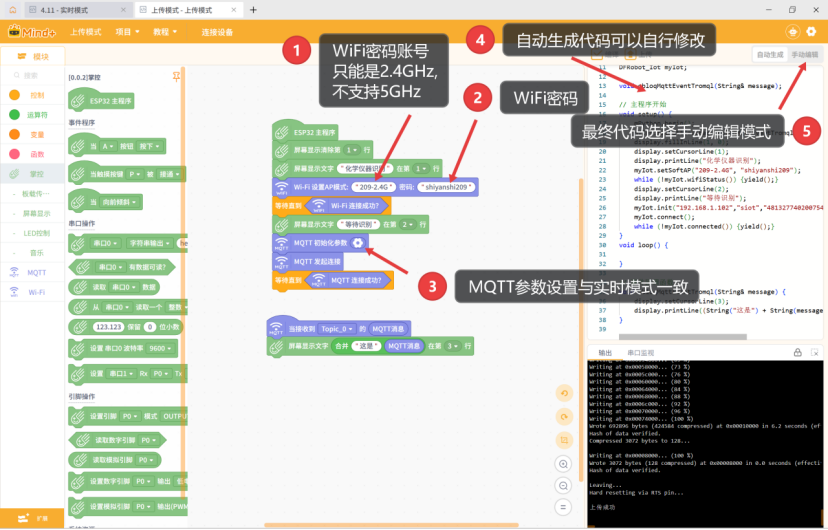Image resolution: width=828 pixels, height=530 pixels.
Task: Open the serial monitor tab
Action: [x=640, y=353]
